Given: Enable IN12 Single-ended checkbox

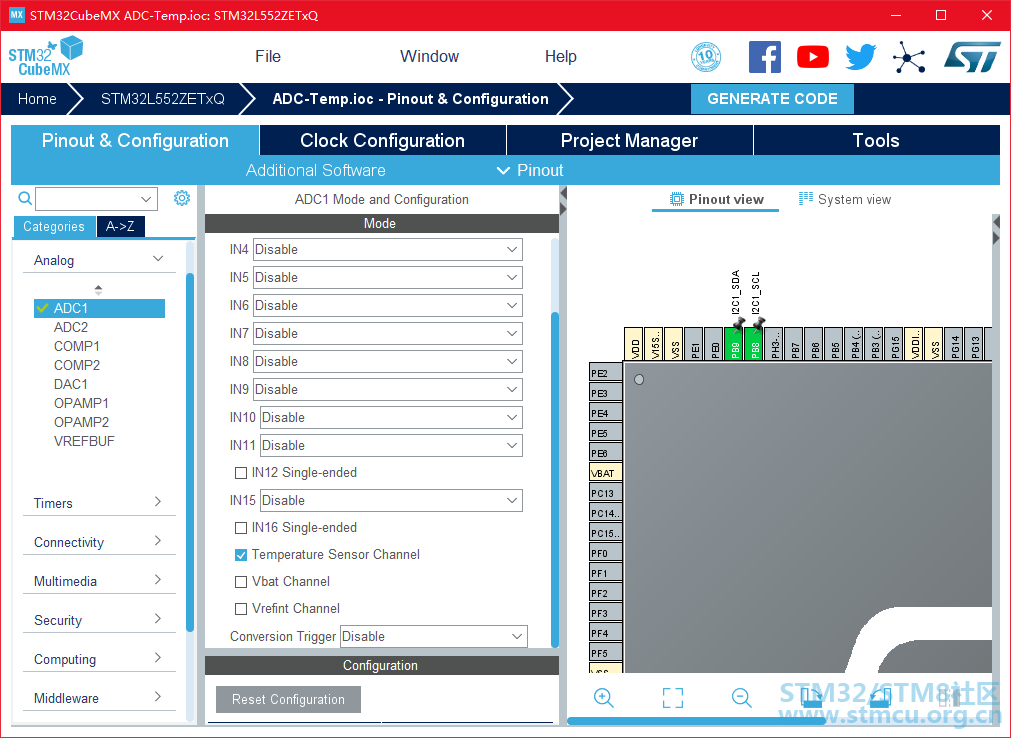Looking at the screenshot, I should tap(241, 473).
